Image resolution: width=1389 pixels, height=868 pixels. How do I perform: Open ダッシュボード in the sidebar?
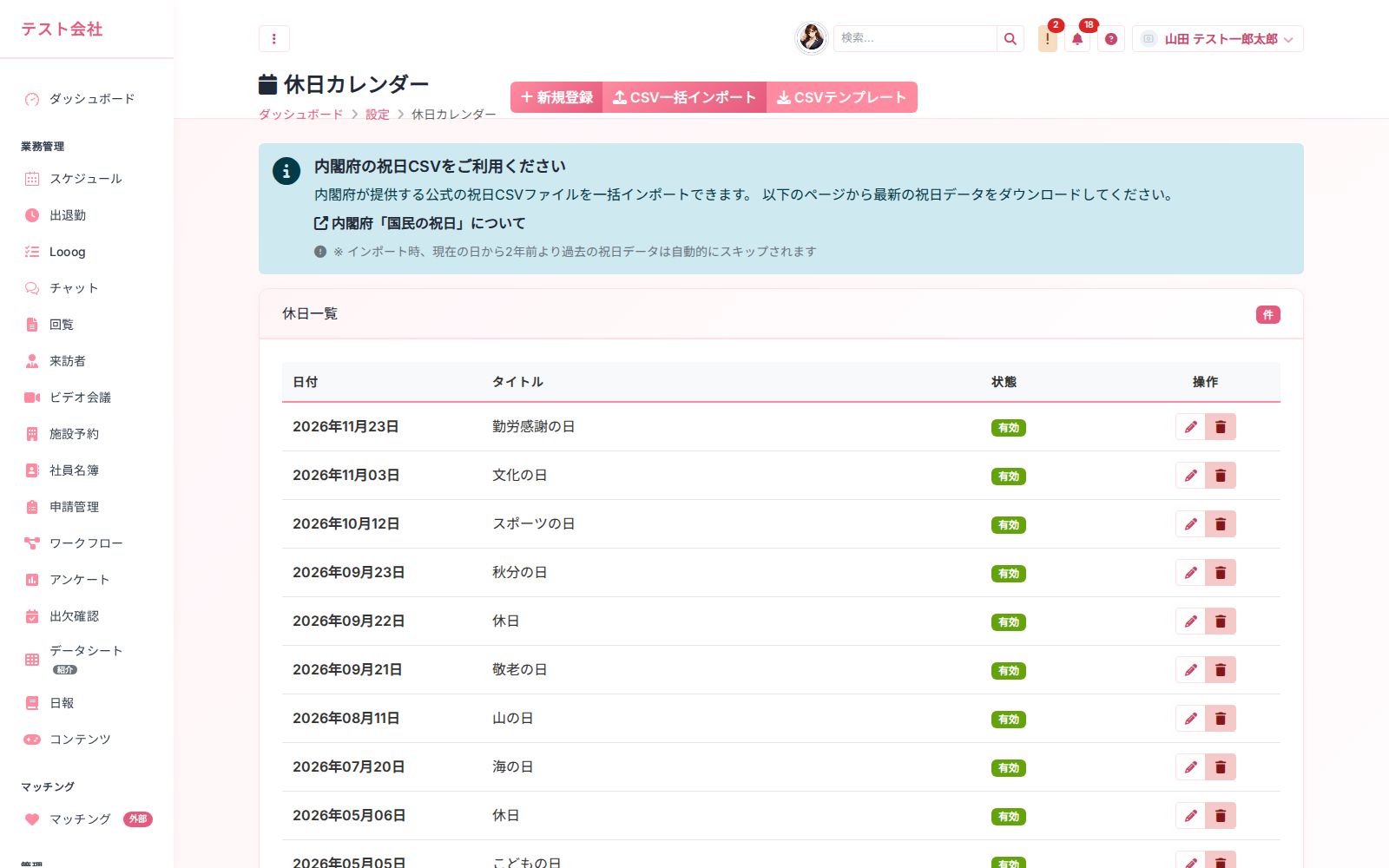87,99
